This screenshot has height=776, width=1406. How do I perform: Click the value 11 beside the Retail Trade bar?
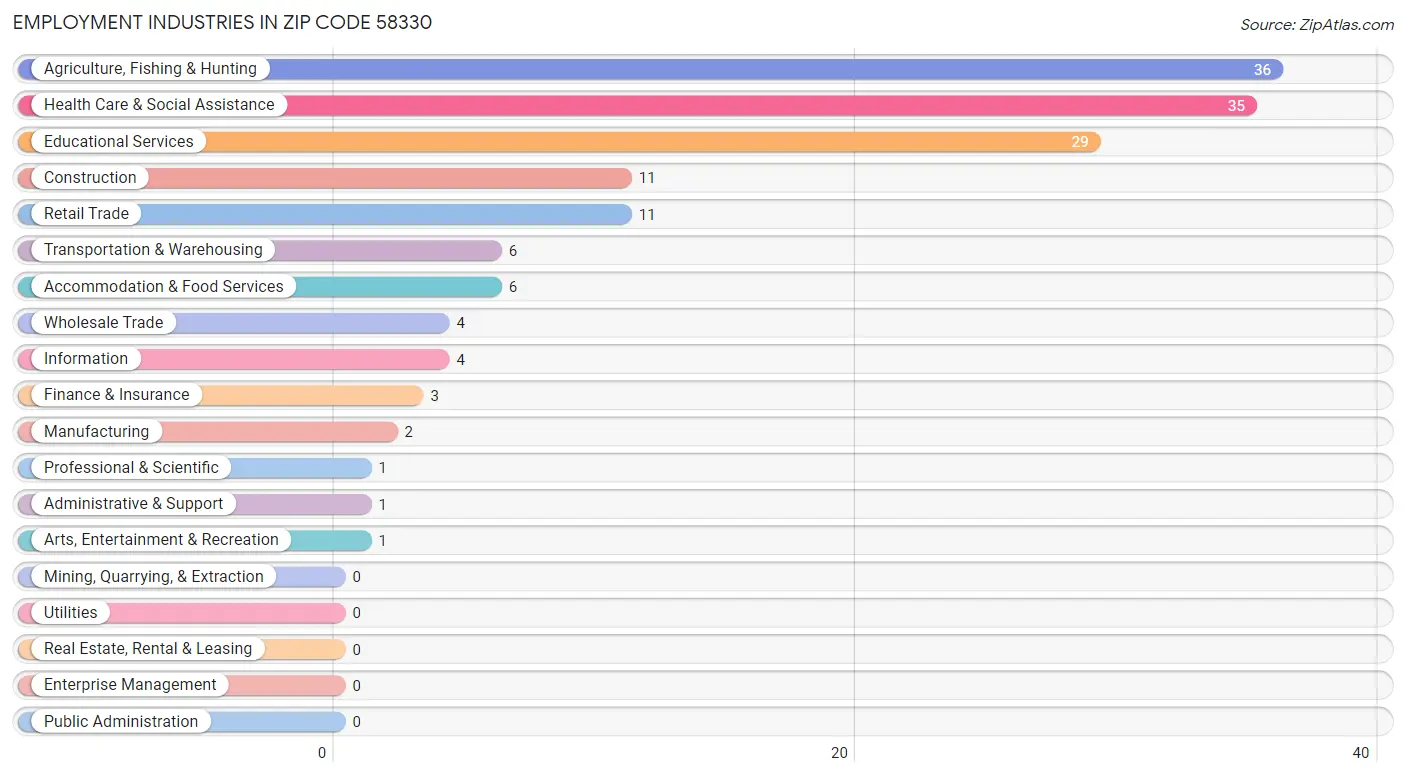coord(647,215)
